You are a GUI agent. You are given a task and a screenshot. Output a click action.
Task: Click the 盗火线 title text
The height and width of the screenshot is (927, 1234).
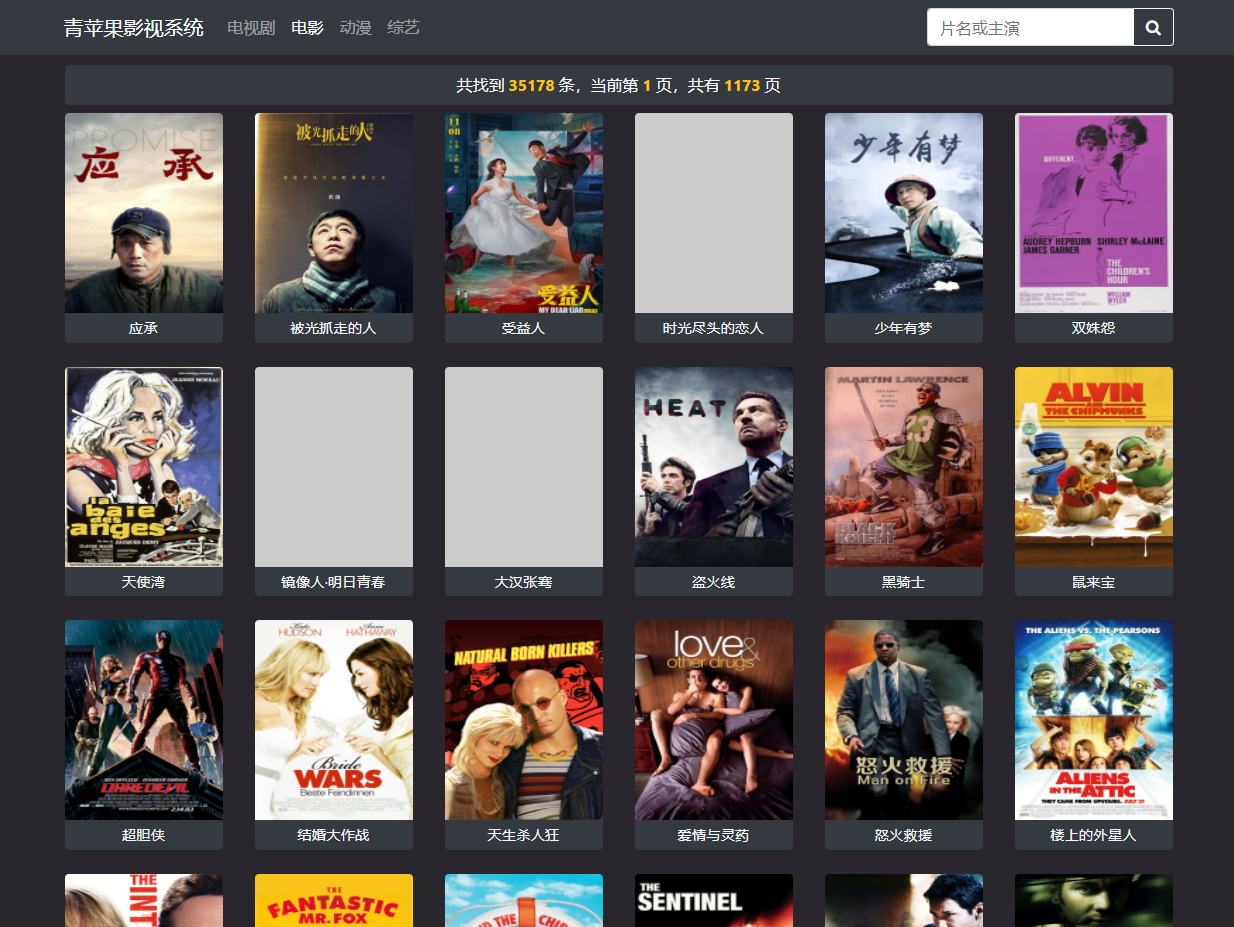(714, 582)
